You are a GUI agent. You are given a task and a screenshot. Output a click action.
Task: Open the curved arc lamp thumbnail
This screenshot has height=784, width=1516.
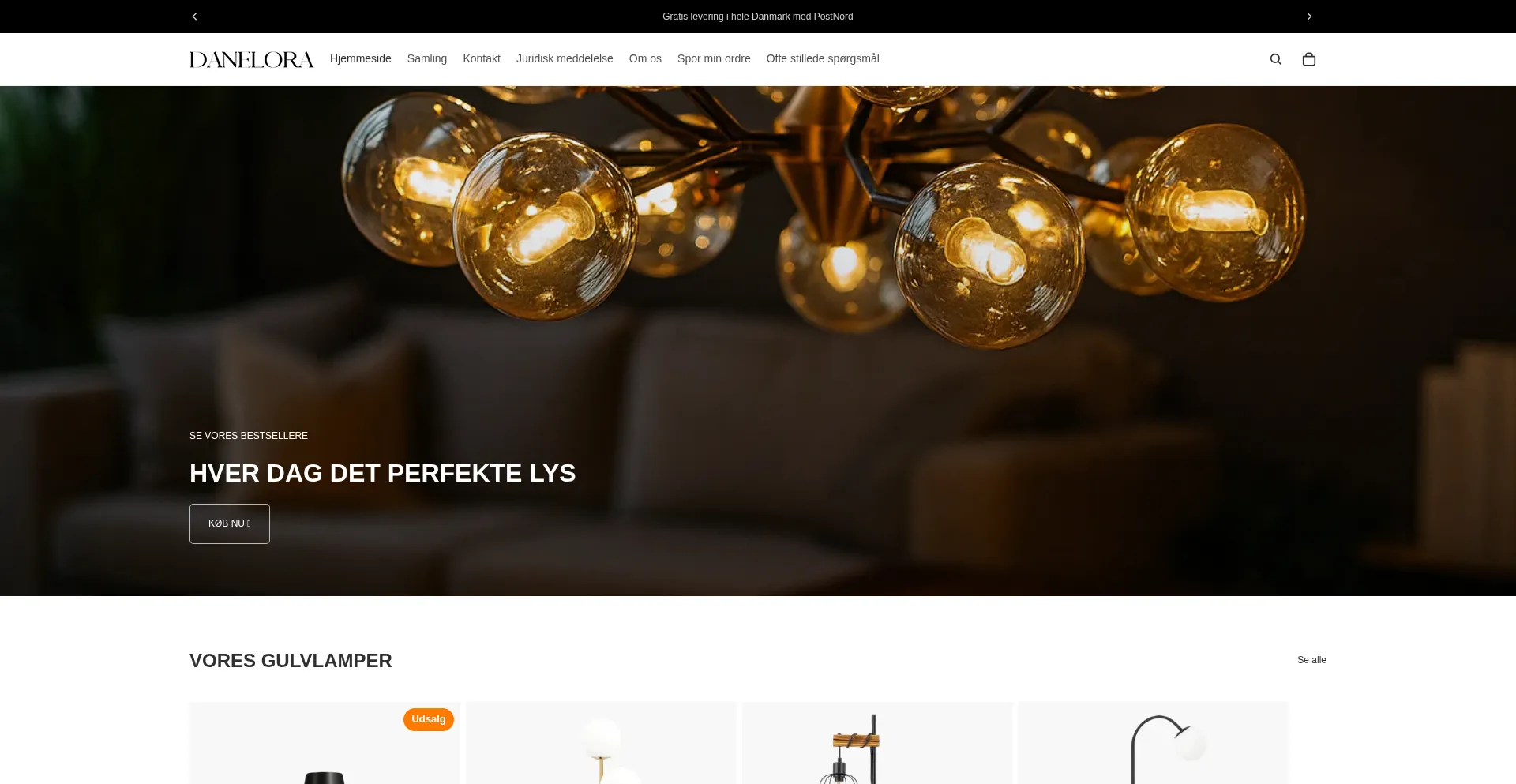[x=1154, y=743]
